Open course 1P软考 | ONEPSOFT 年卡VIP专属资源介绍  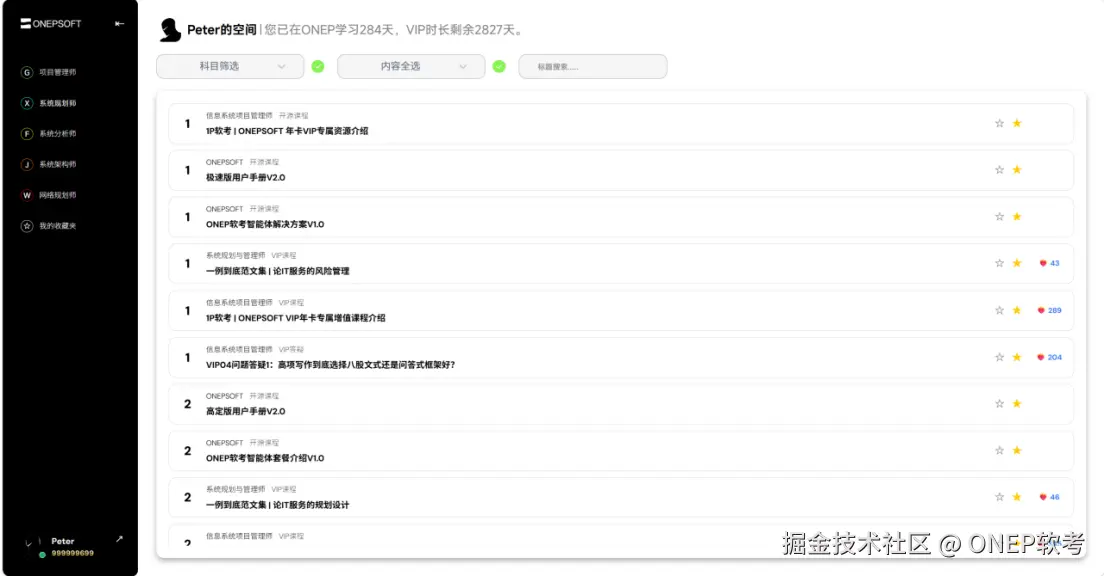287,131
